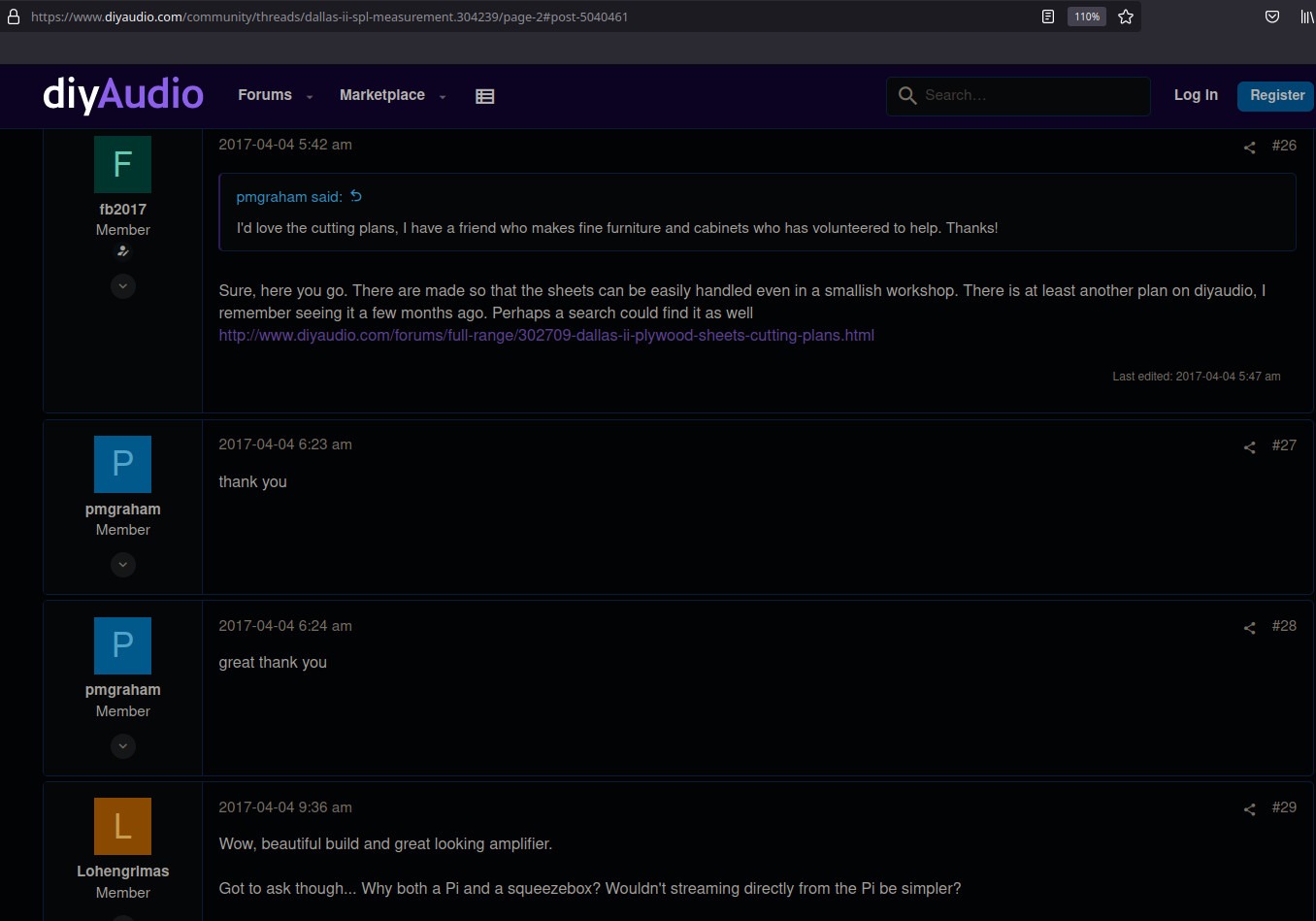
Task: Open fb2017's username link
Action: (123, 209)
